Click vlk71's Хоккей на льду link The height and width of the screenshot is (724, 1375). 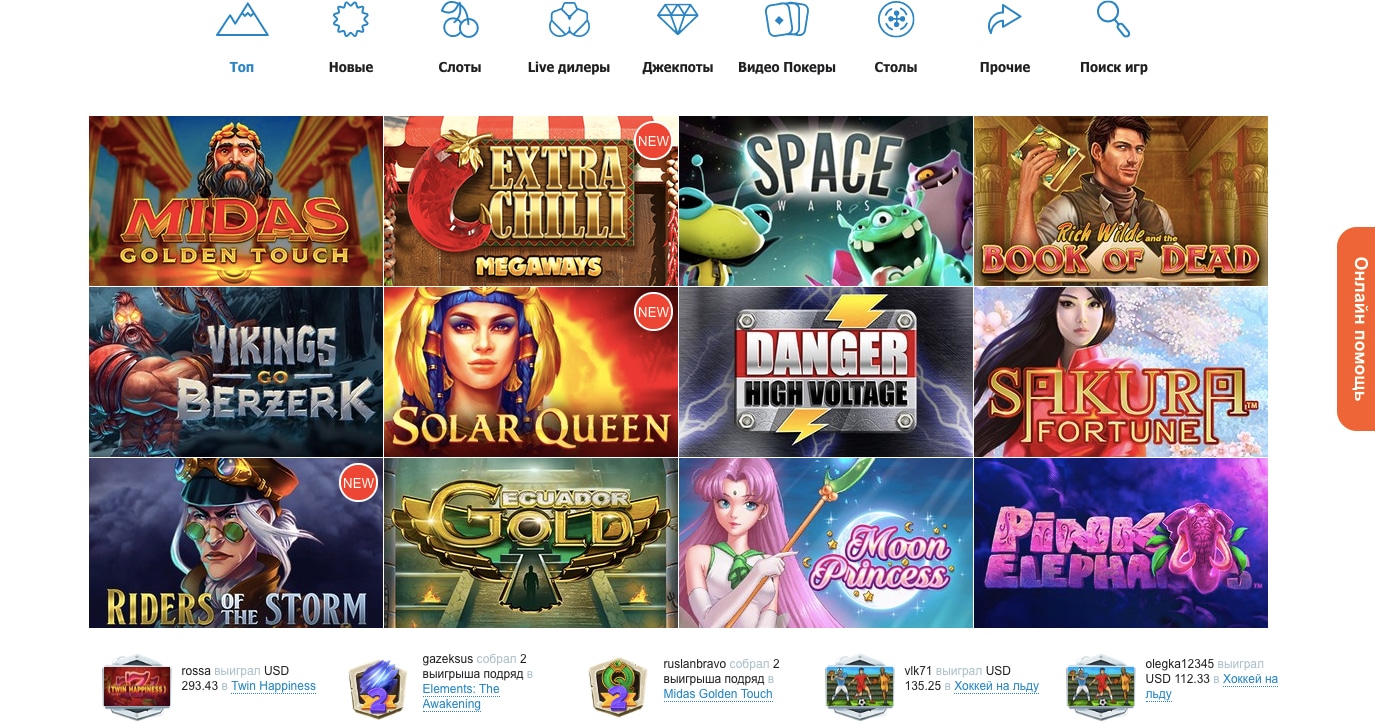point(996,686)
